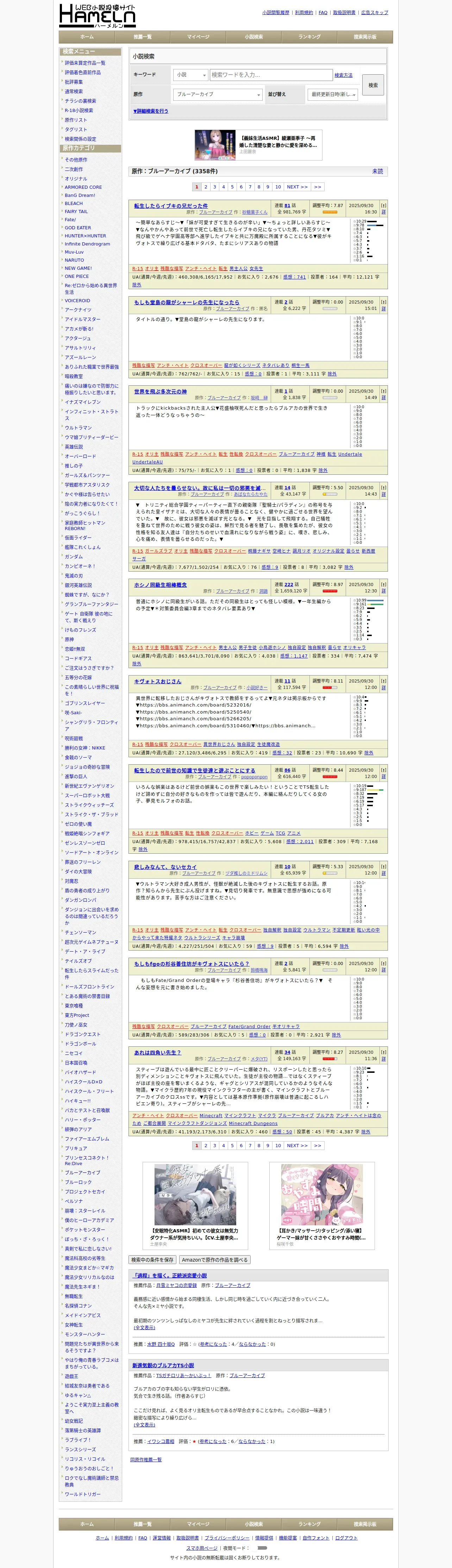Go to page 10 in bottom pagination
This screenshot has width=452, height=1568.
[x=278, y=1146]
